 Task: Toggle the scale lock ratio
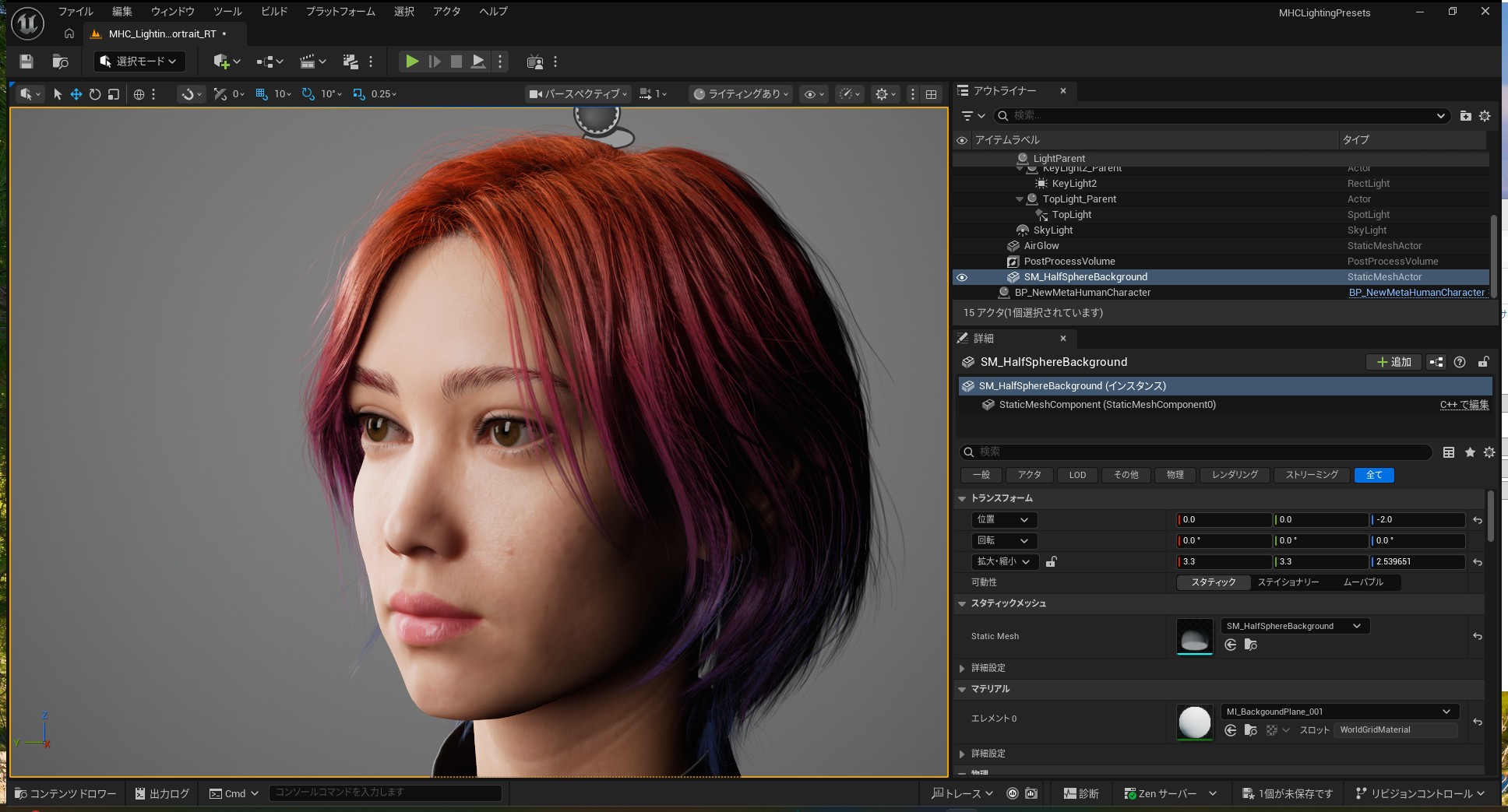(x=1051, y=561)
